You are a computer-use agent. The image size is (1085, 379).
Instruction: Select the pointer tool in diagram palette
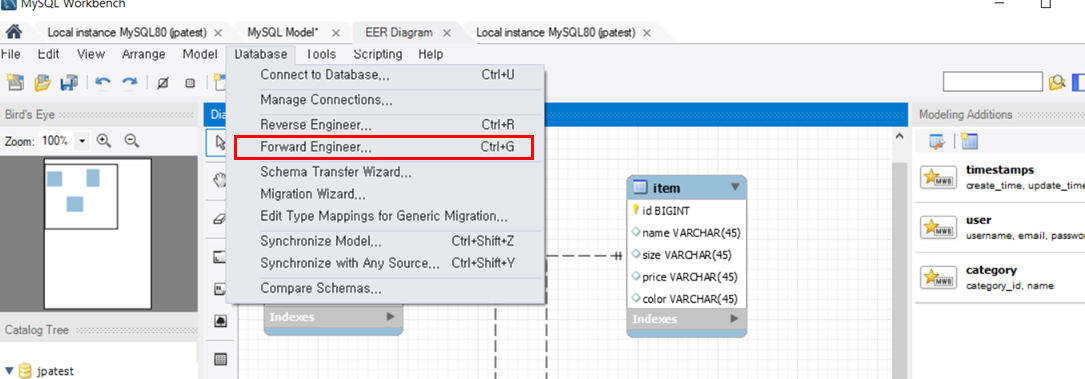click(220, 142)
